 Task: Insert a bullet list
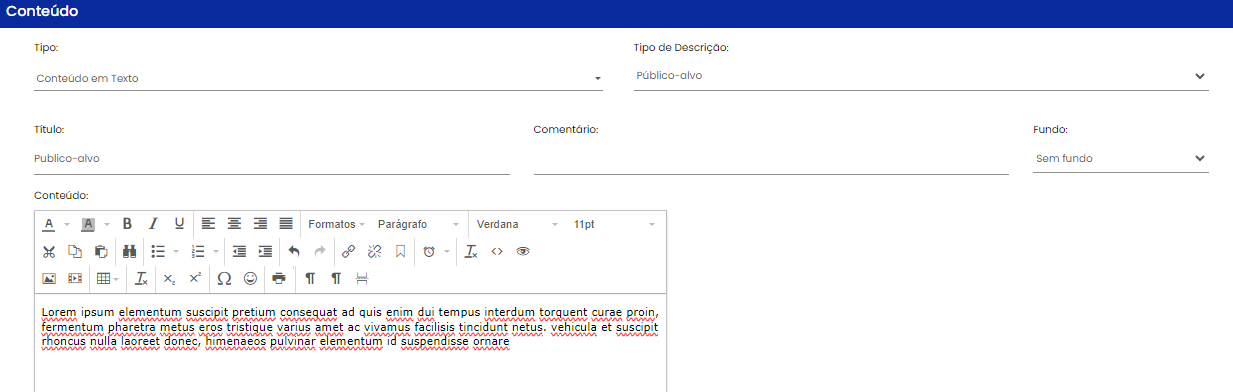[x=157, y=251]
